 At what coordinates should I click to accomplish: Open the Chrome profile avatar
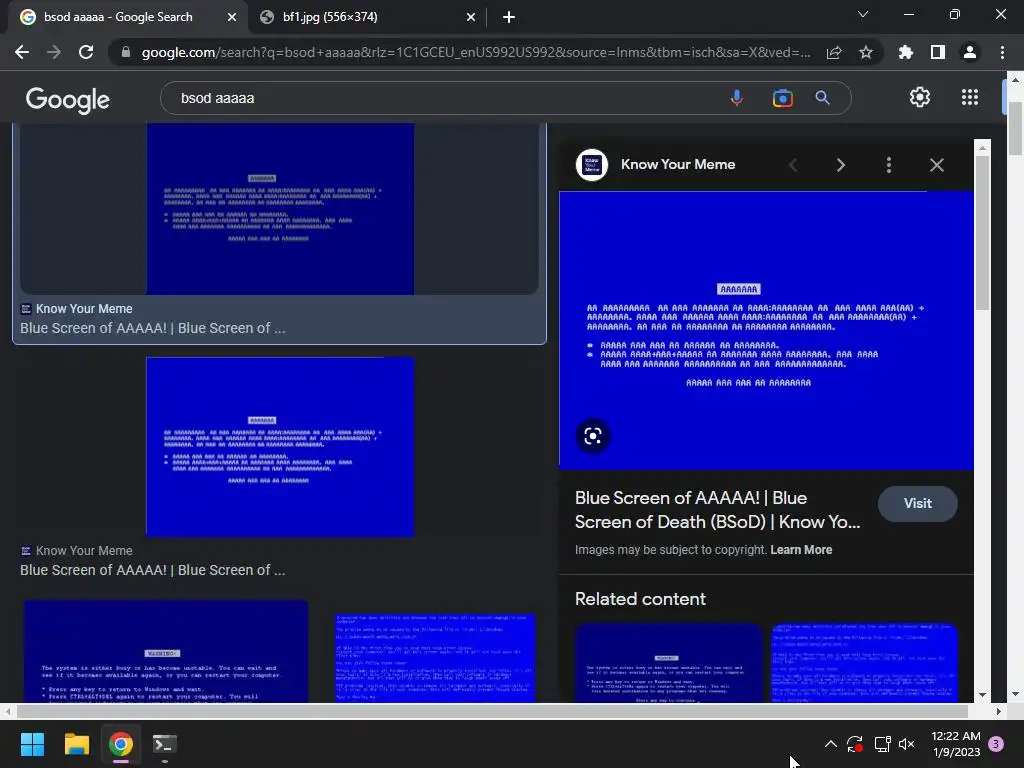click(x=970, y=52)
